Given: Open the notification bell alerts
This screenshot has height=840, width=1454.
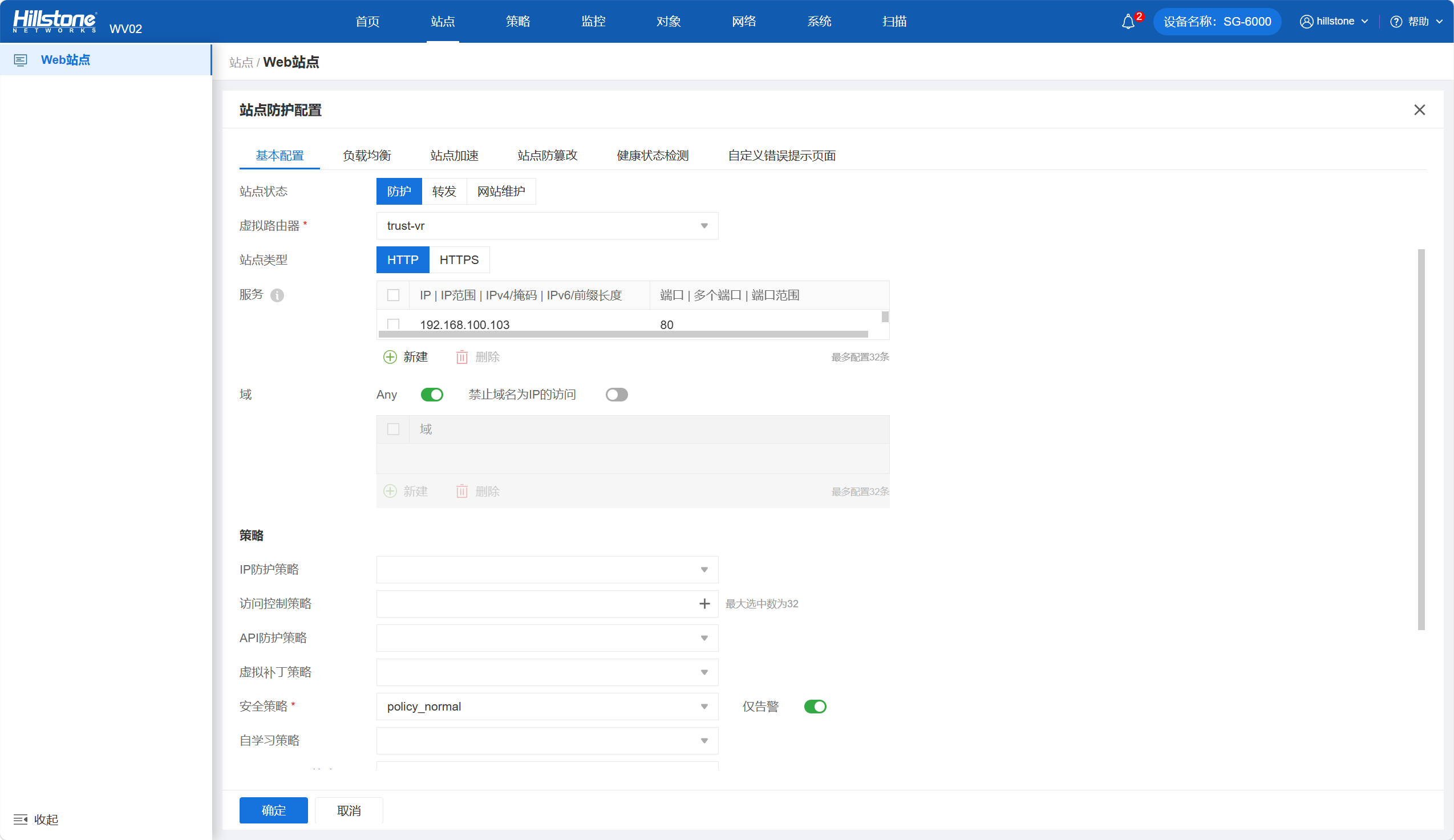Looking at the screenshot, I should pos(1128,22).
